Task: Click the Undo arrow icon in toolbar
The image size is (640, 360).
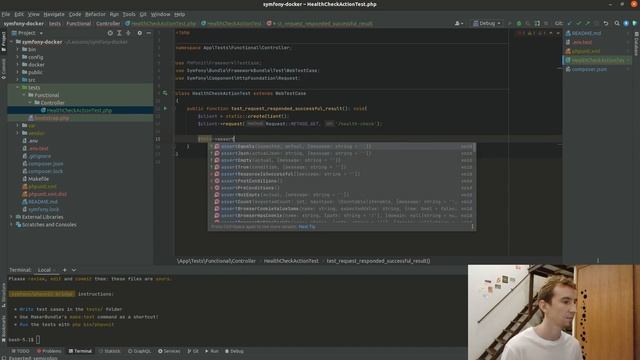Action: [x=606, y=24]
